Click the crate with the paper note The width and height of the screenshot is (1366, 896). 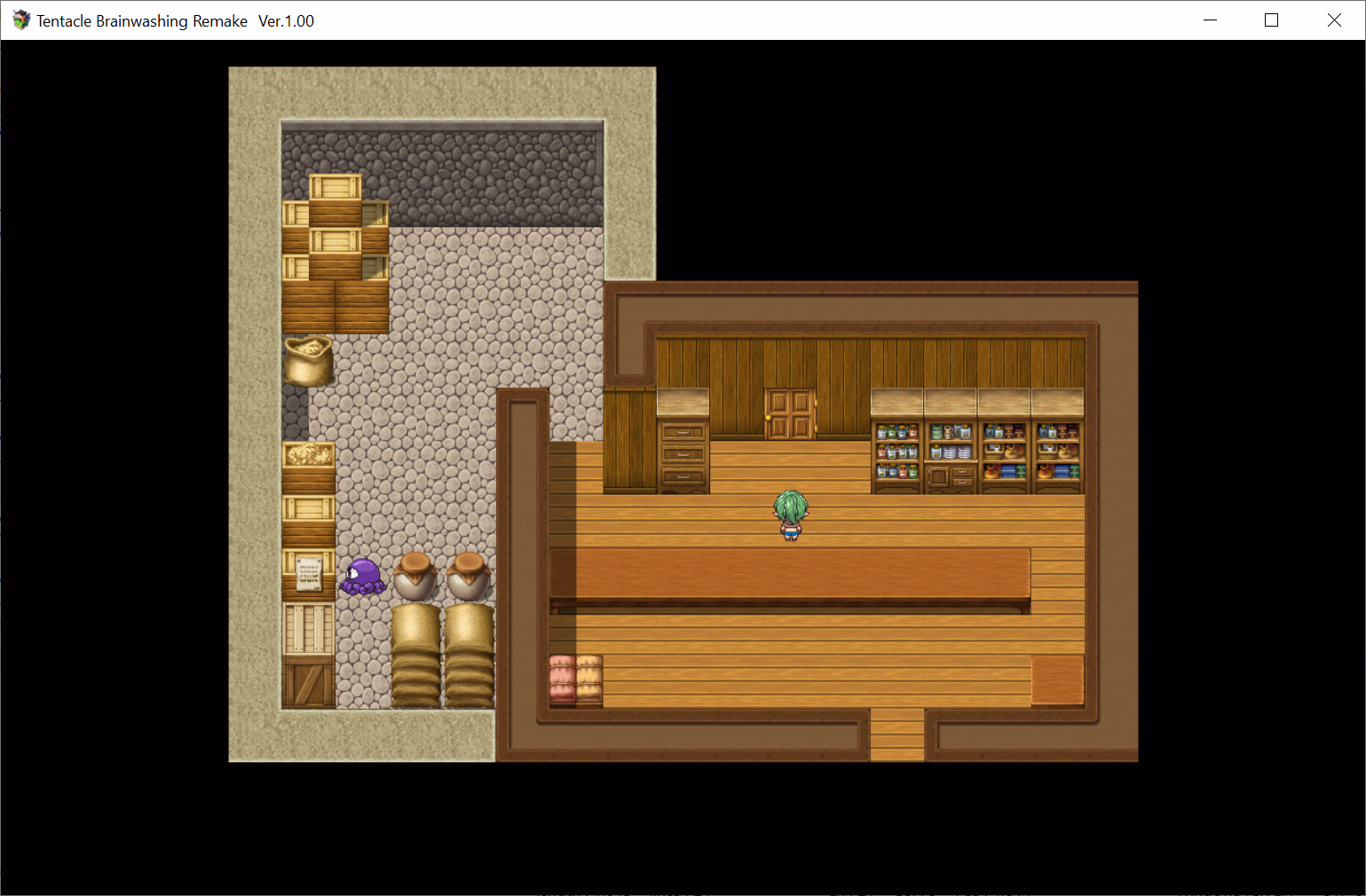click(309, 574)
